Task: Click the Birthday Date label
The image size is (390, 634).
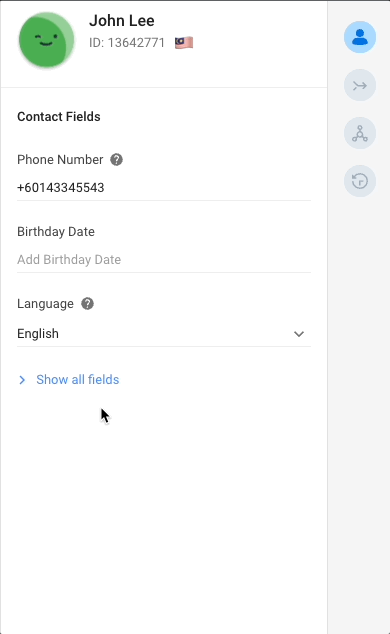Action: [x=56, y=232]
